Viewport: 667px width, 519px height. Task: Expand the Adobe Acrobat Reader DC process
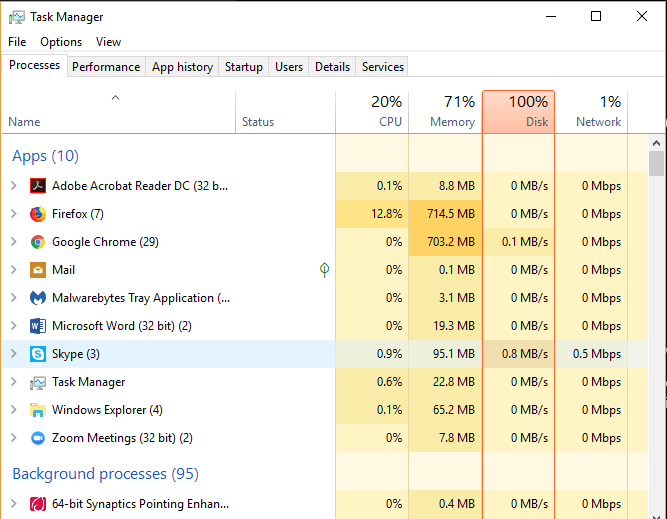(x=14, y=186)
